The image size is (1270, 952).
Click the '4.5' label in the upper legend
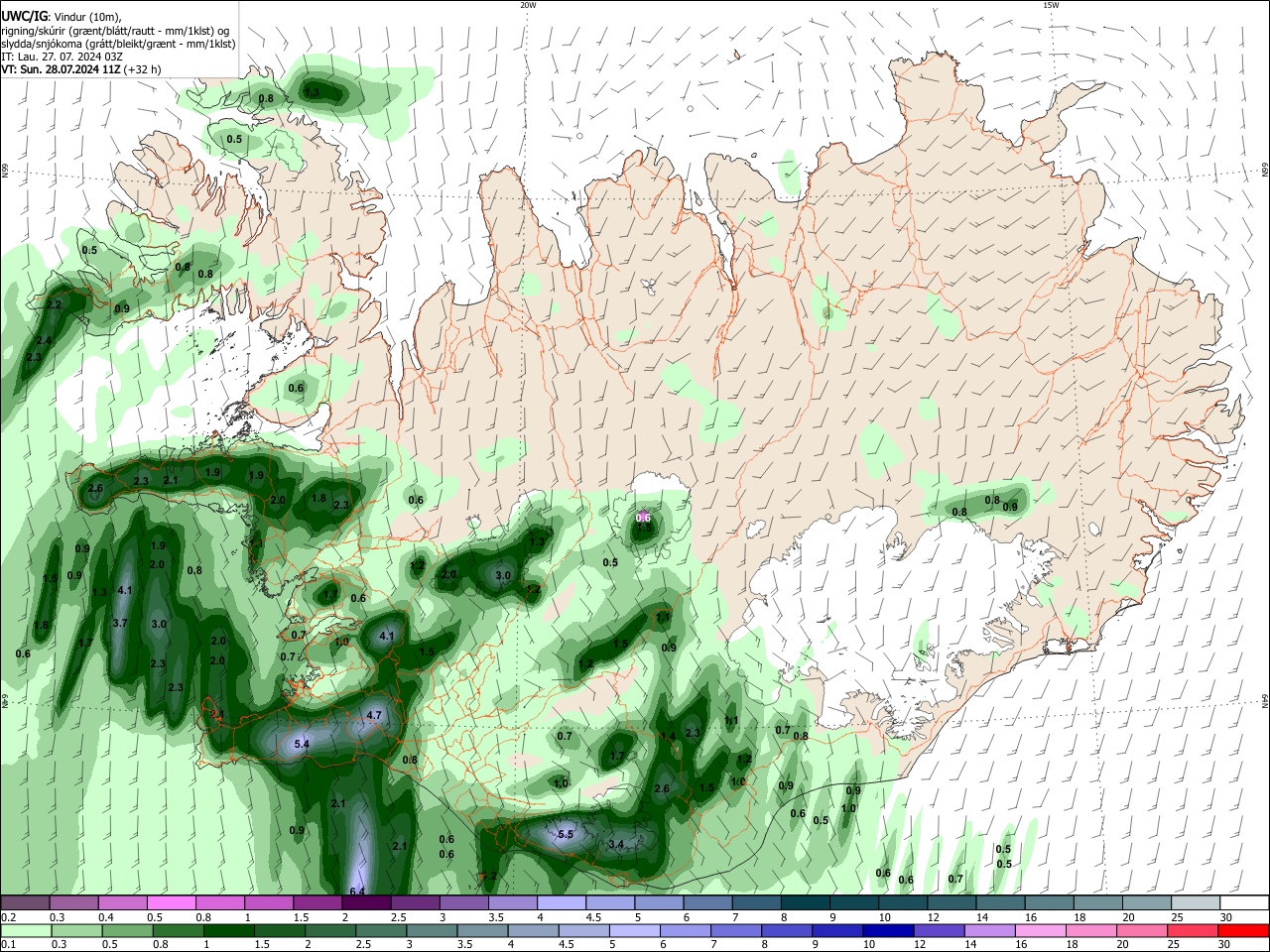pos(593,917)
